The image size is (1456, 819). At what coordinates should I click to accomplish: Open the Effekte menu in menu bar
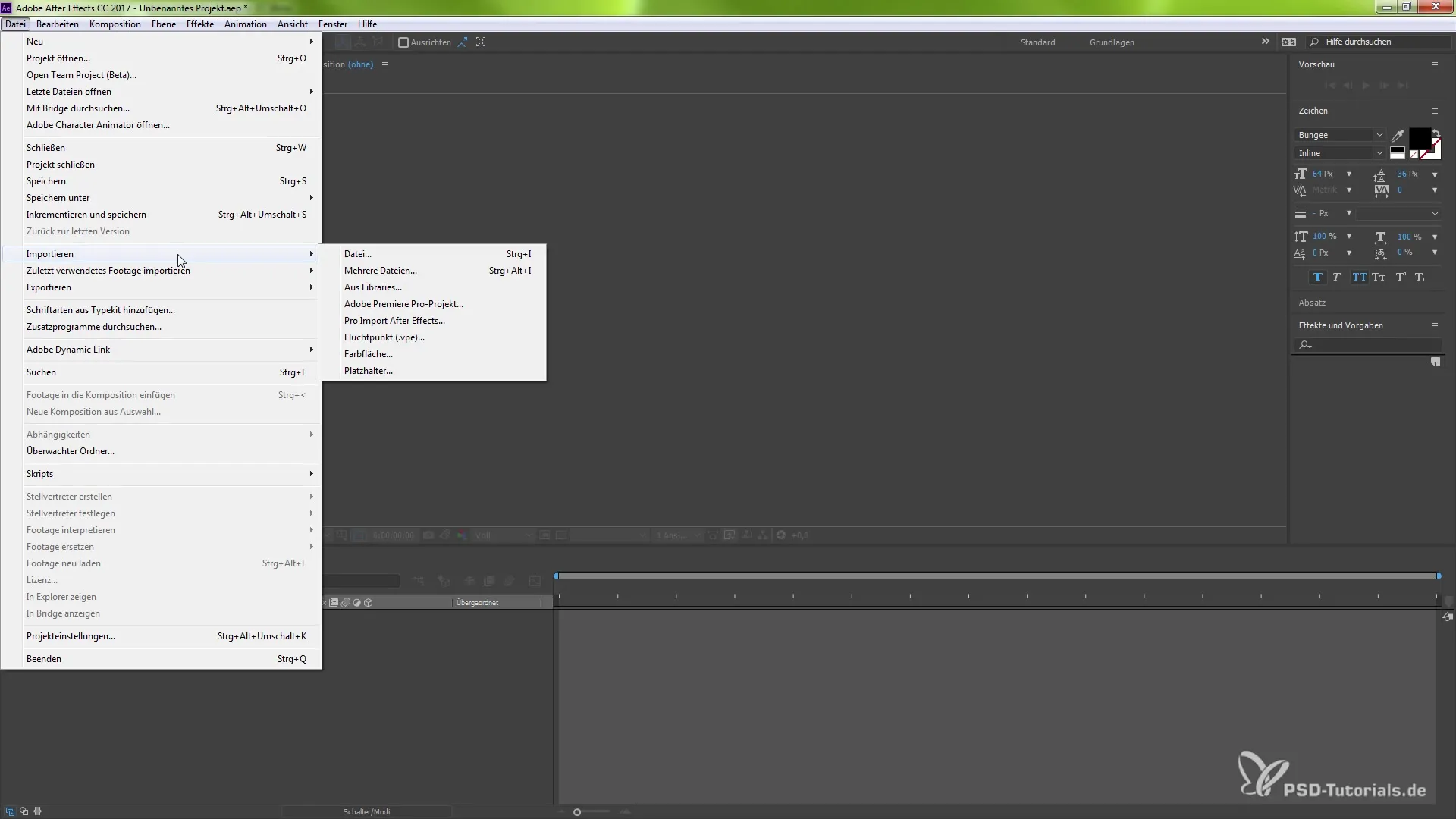tap(200, 24)
